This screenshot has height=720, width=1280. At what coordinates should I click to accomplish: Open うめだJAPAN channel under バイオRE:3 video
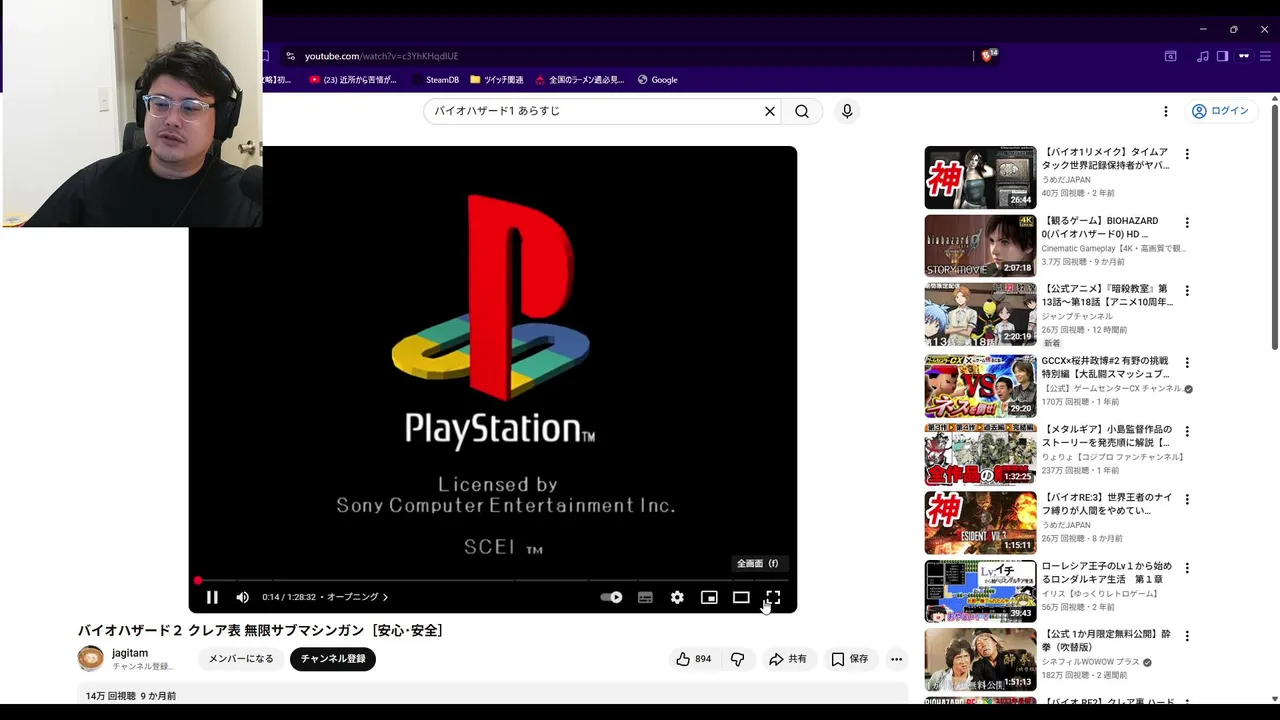click(x=1066, y=525)
